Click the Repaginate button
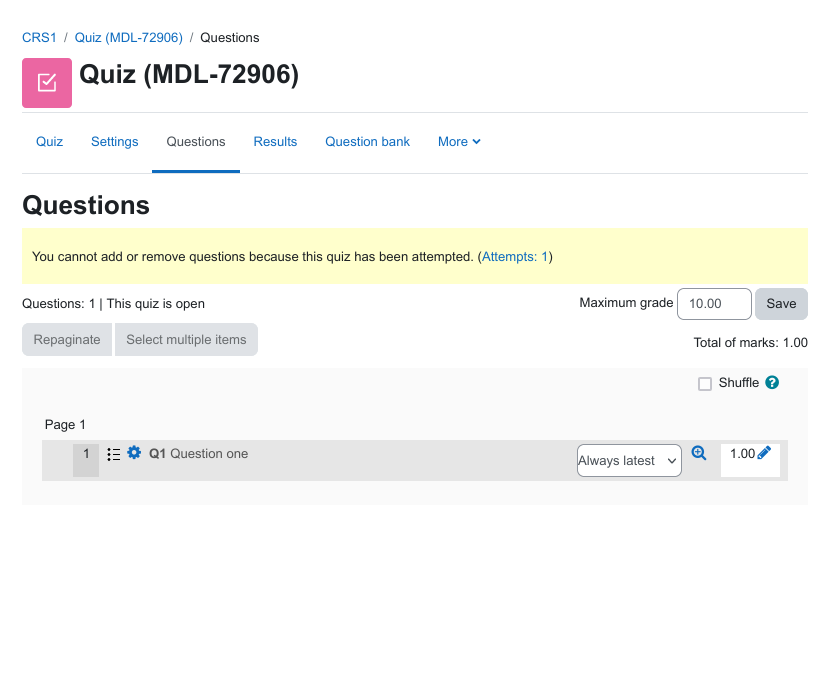This screenshot has height=680, width=830. 67,340
